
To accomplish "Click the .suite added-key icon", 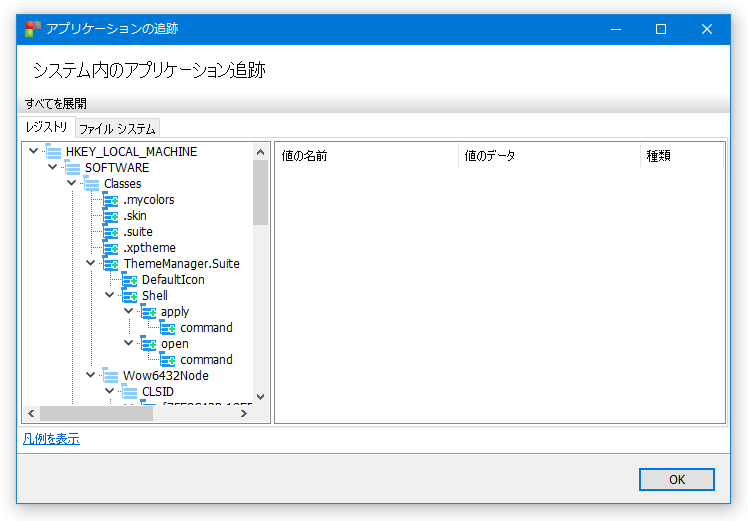I will [111, 232].
